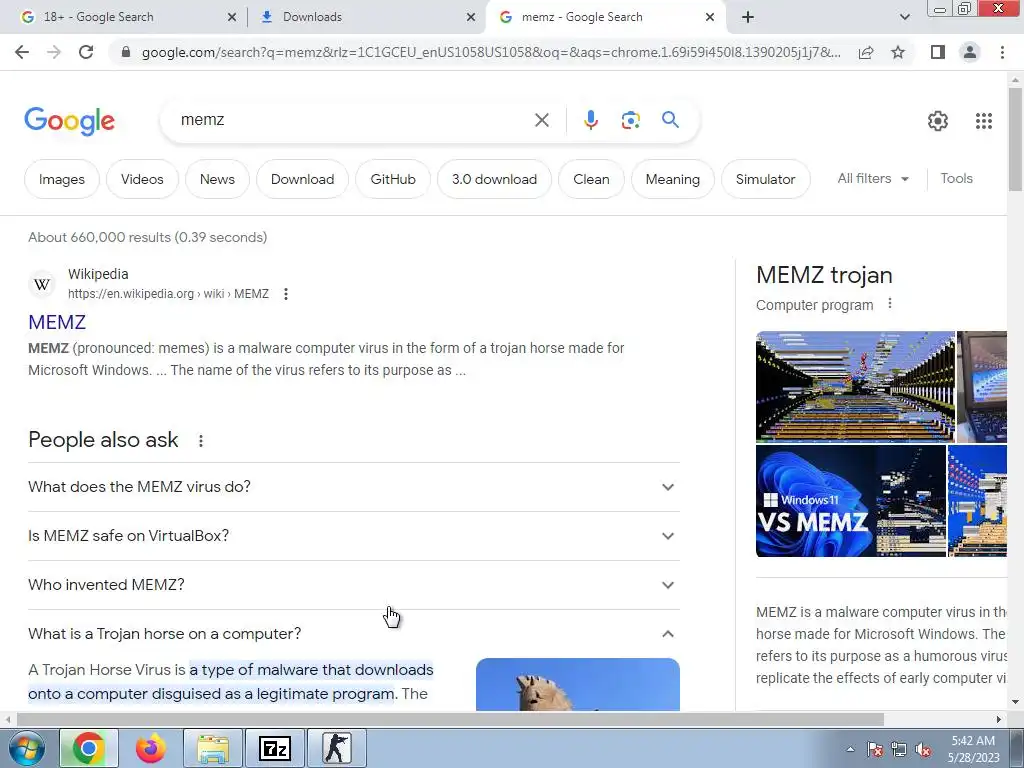
Task: Click inside the memz search input
Action: tap(346, 120)
